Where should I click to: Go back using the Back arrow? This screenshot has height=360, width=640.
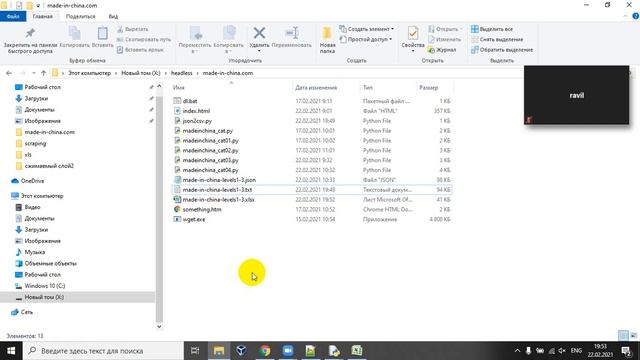(x=9, y=73)
